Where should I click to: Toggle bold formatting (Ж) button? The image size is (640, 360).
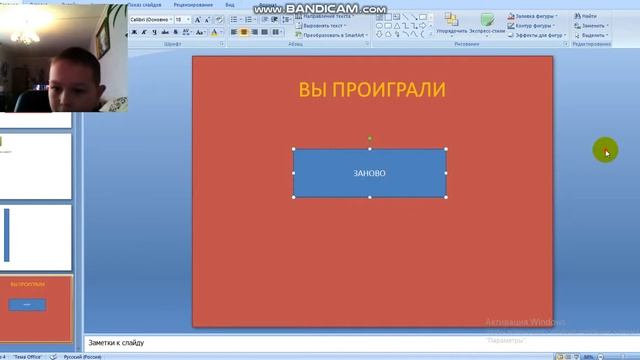coord(134,32)
